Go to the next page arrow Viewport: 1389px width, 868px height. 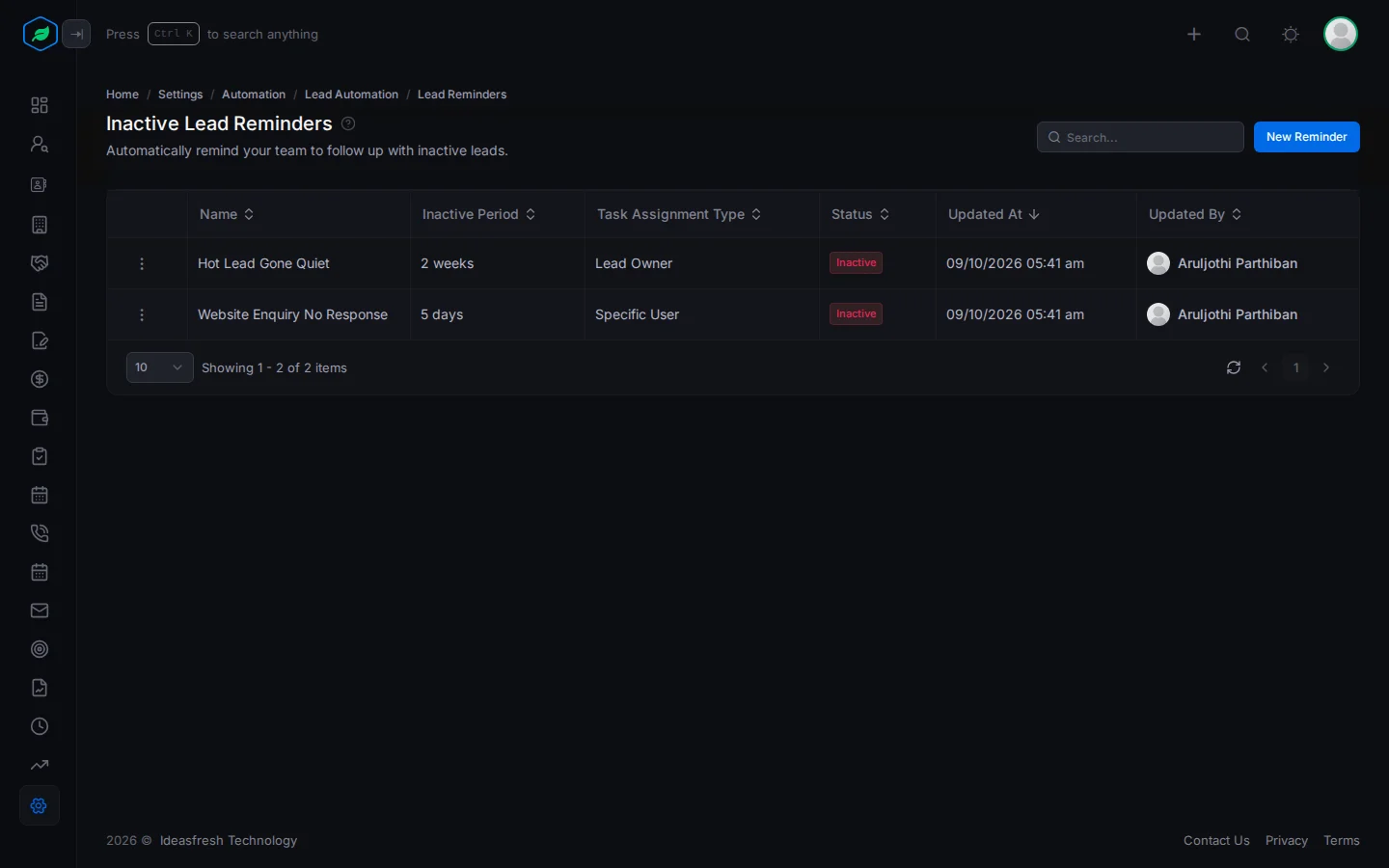(1326, 367)
